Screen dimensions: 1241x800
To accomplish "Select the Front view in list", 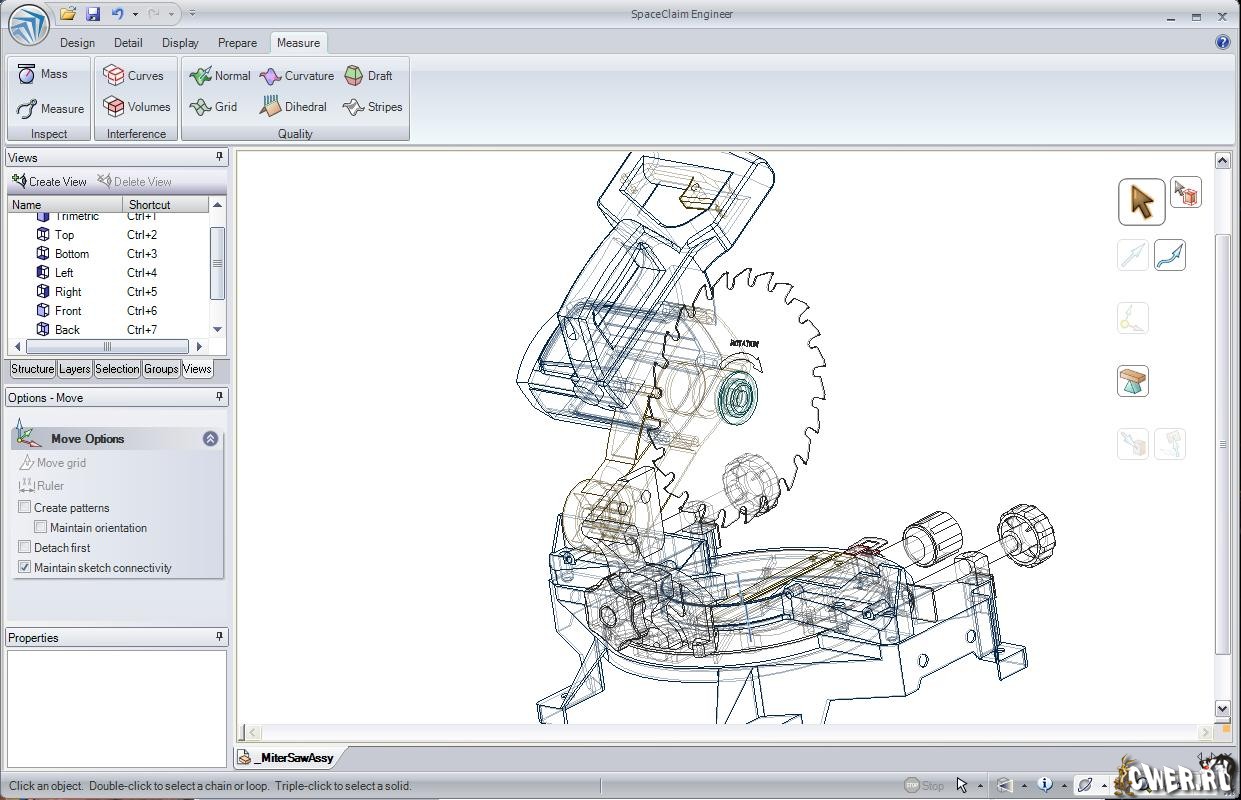I will (68, 311).
